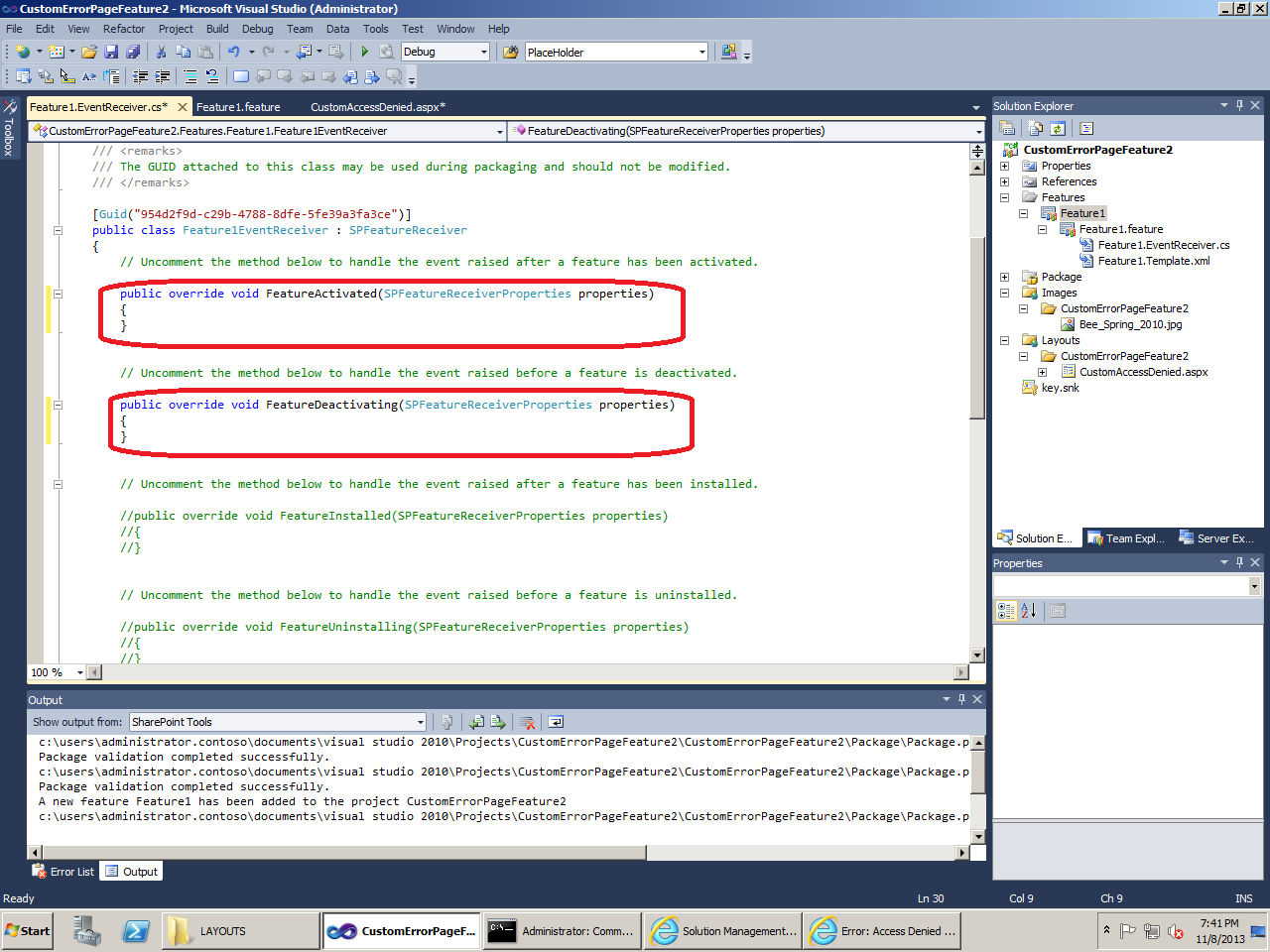Collapse the Features folder node
This screenshot has height=952, width=1270.
(x=1004, y=197)
